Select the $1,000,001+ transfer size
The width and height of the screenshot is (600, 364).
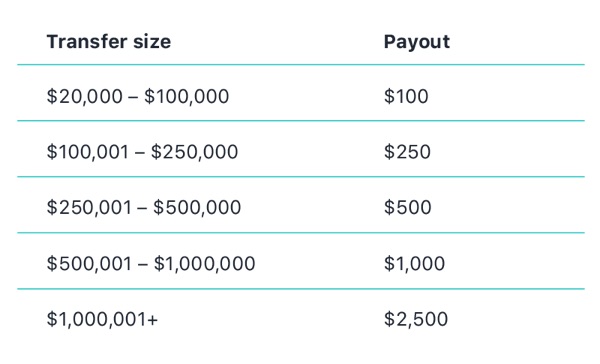click(x=102, y=319)
